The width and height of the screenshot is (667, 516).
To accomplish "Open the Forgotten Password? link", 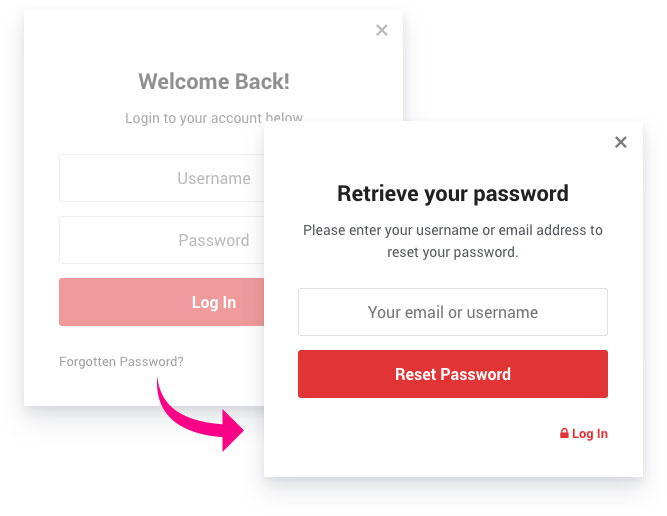I will pyautogui.click(x=121, y=362).
